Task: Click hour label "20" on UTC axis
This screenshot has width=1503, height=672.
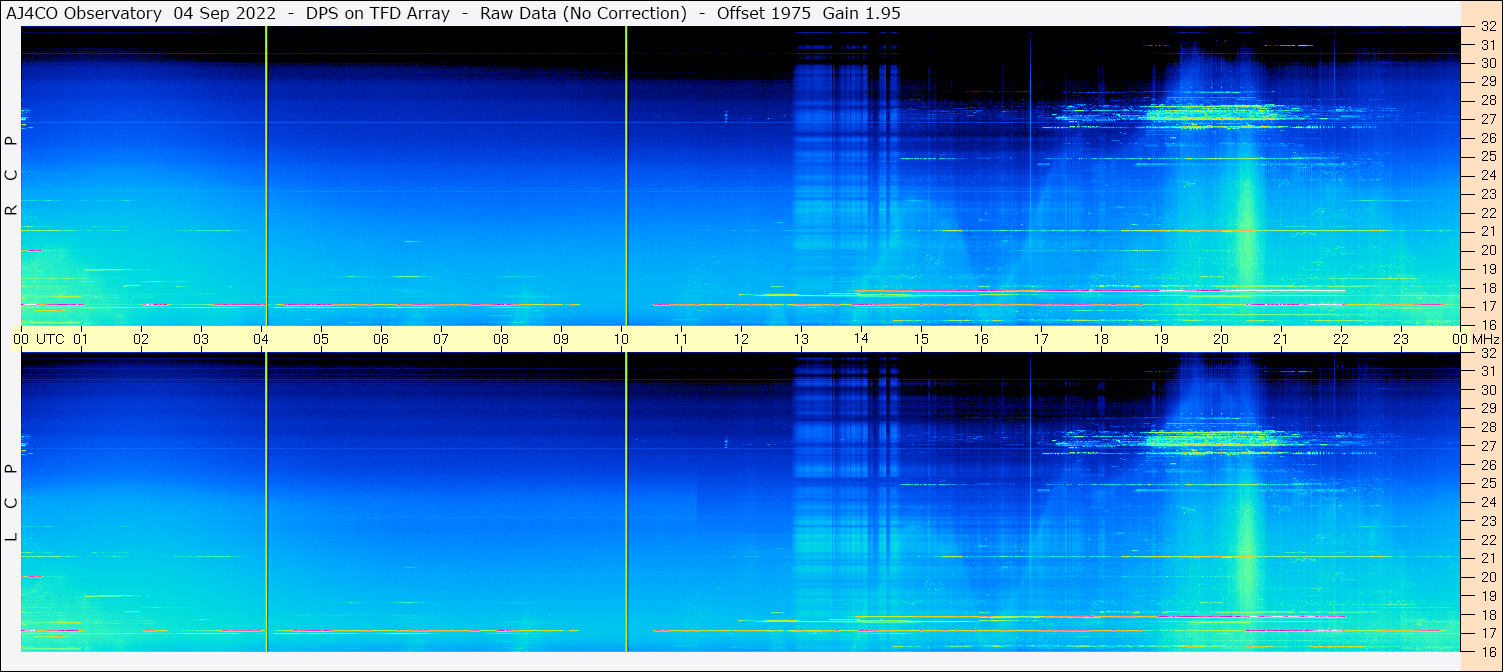Action: point(1221,339)
